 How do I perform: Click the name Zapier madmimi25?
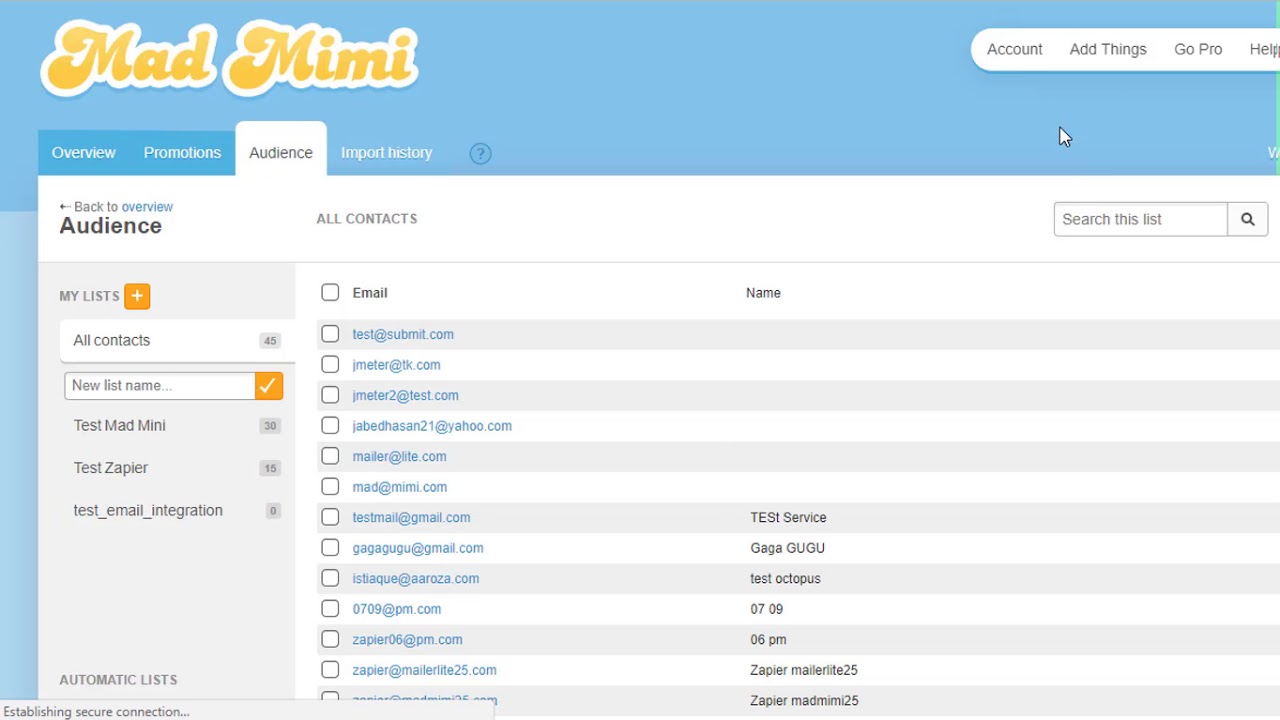(x=804, y=700)
